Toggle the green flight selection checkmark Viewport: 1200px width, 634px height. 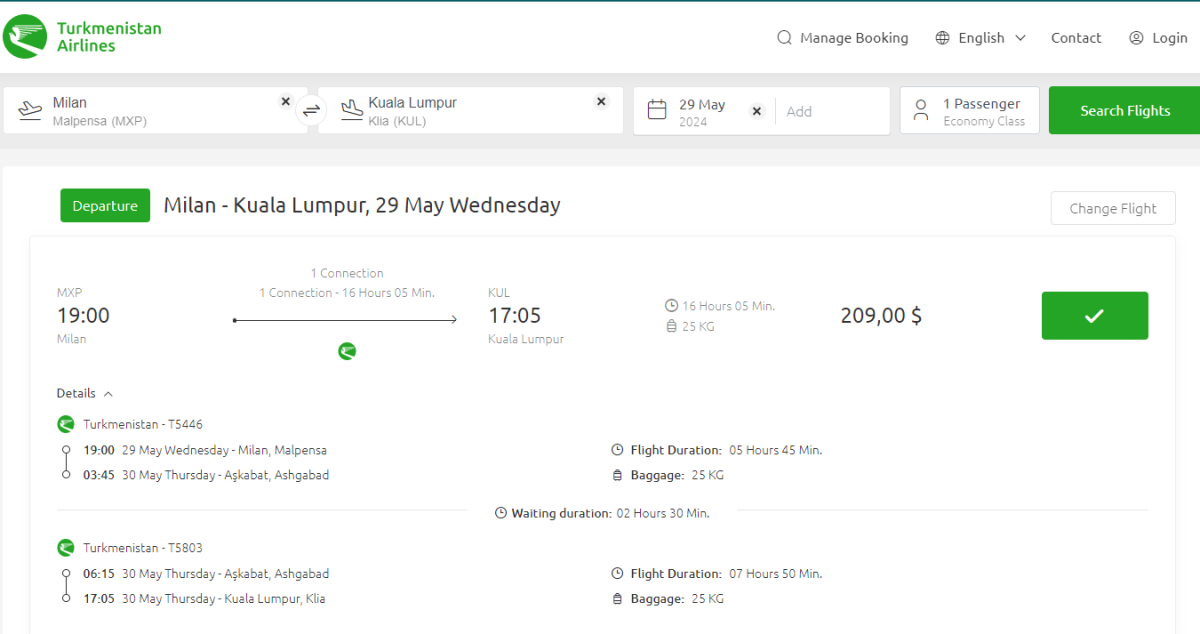click(1094, 316)
